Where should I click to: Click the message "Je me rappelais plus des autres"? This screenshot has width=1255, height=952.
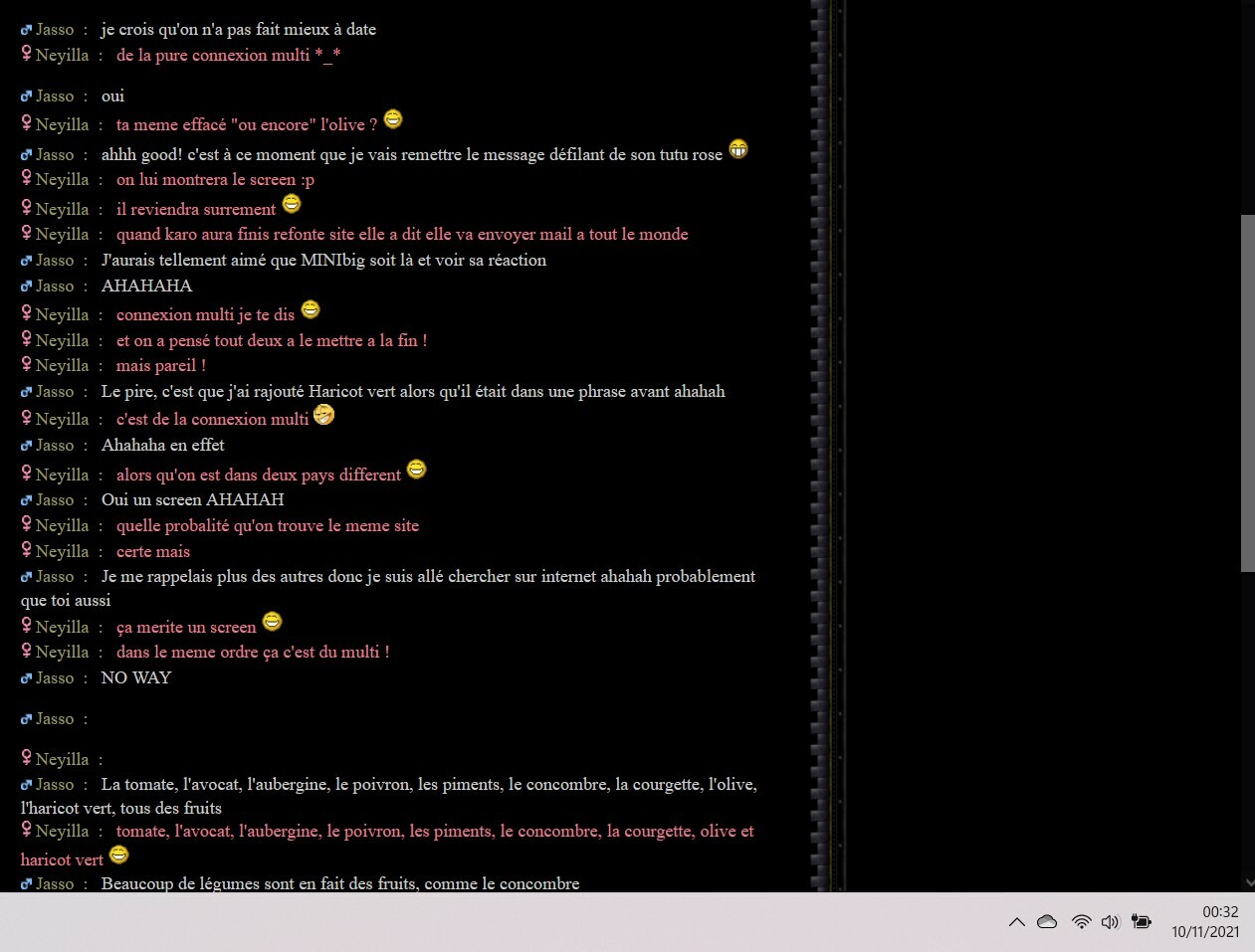click(x=388, y=589)
